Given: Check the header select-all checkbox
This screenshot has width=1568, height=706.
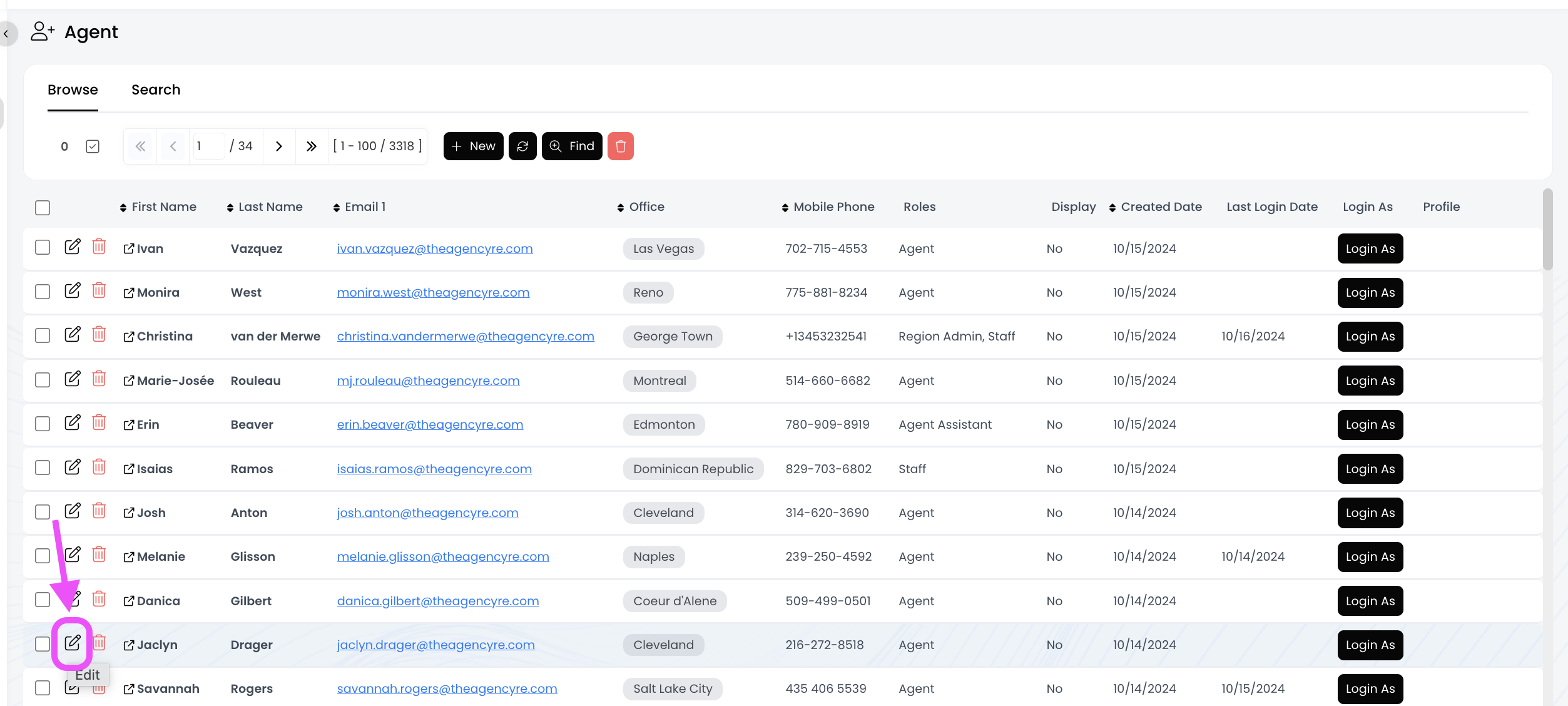Looking at the screenshot, I should (x=43, y=207).
